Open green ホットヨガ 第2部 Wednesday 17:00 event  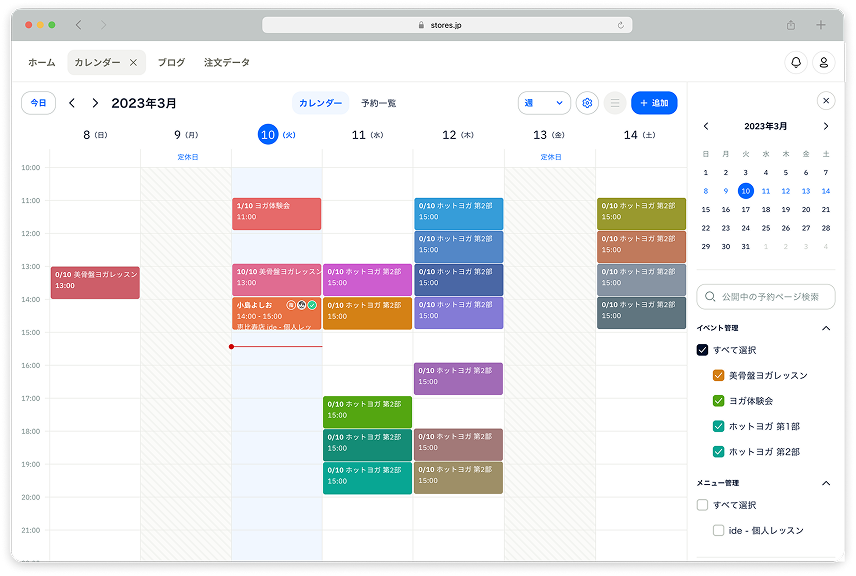pyautogui.click(x=367, y=412)
